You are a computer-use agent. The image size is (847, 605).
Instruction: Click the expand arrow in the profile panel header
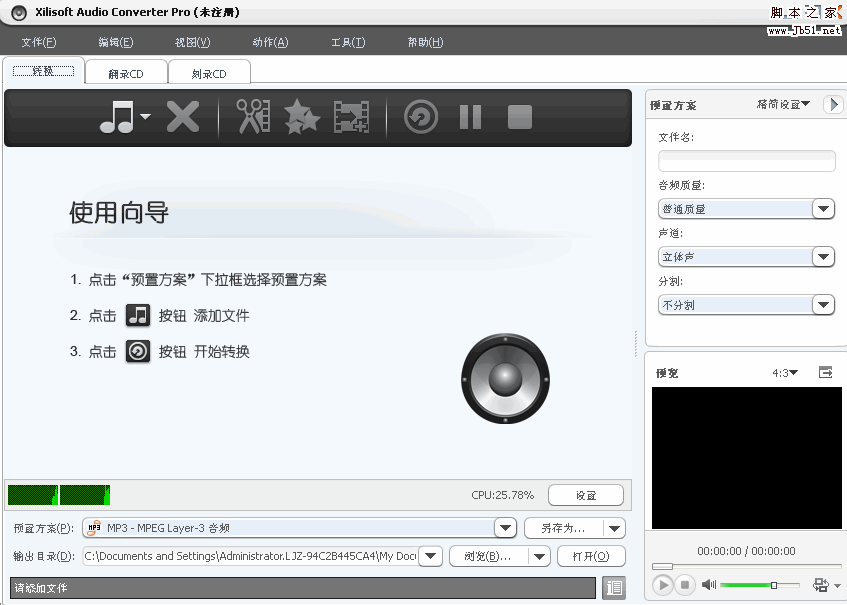click(833, 104)
